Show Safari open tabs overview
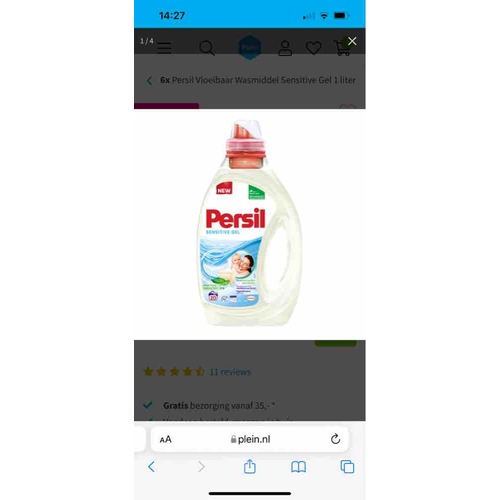The image size is (500, 500). pyautogui.click(x=347, y=467)
